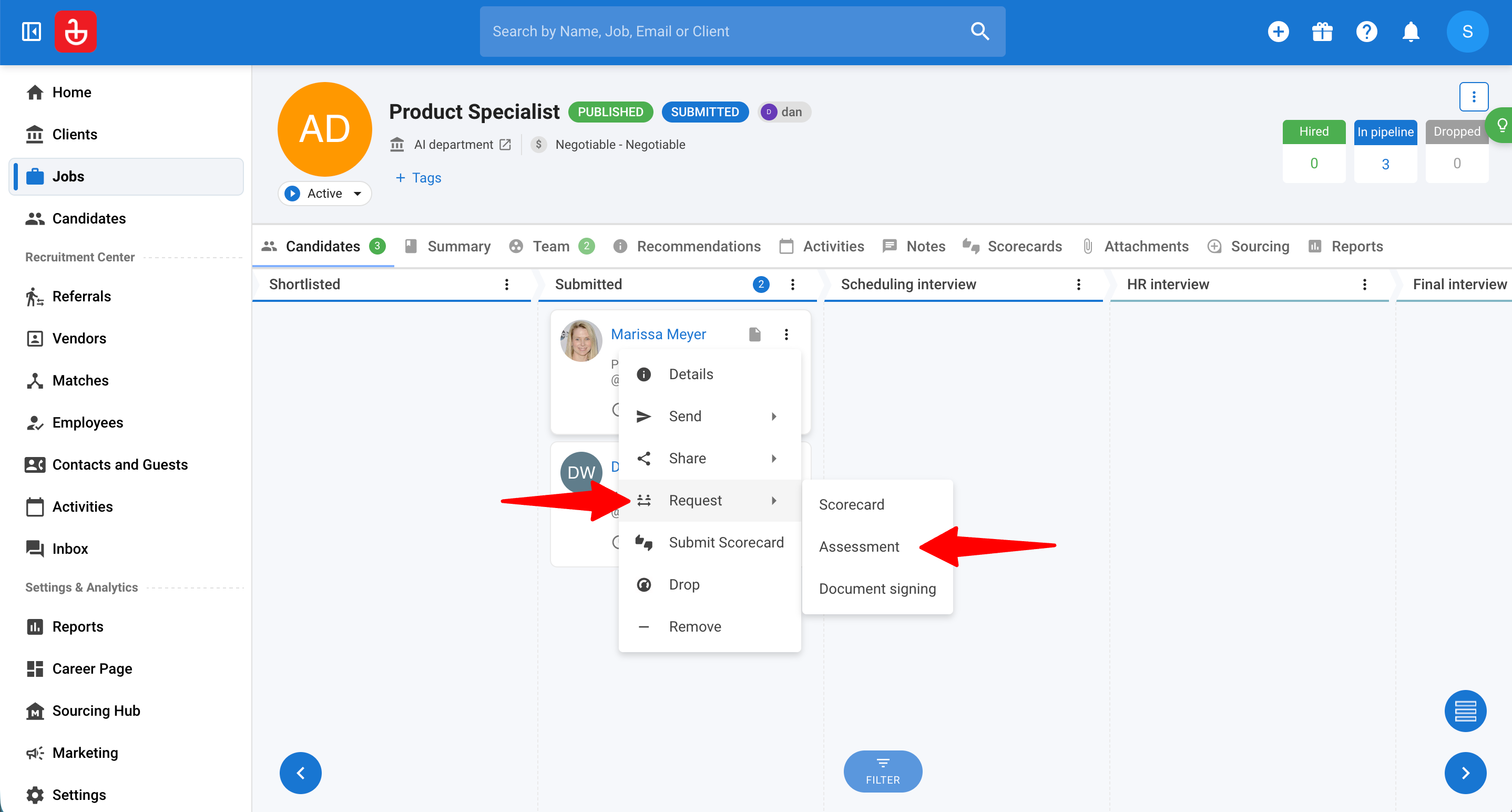Open Matches in sidebar

tap(126, 380)
